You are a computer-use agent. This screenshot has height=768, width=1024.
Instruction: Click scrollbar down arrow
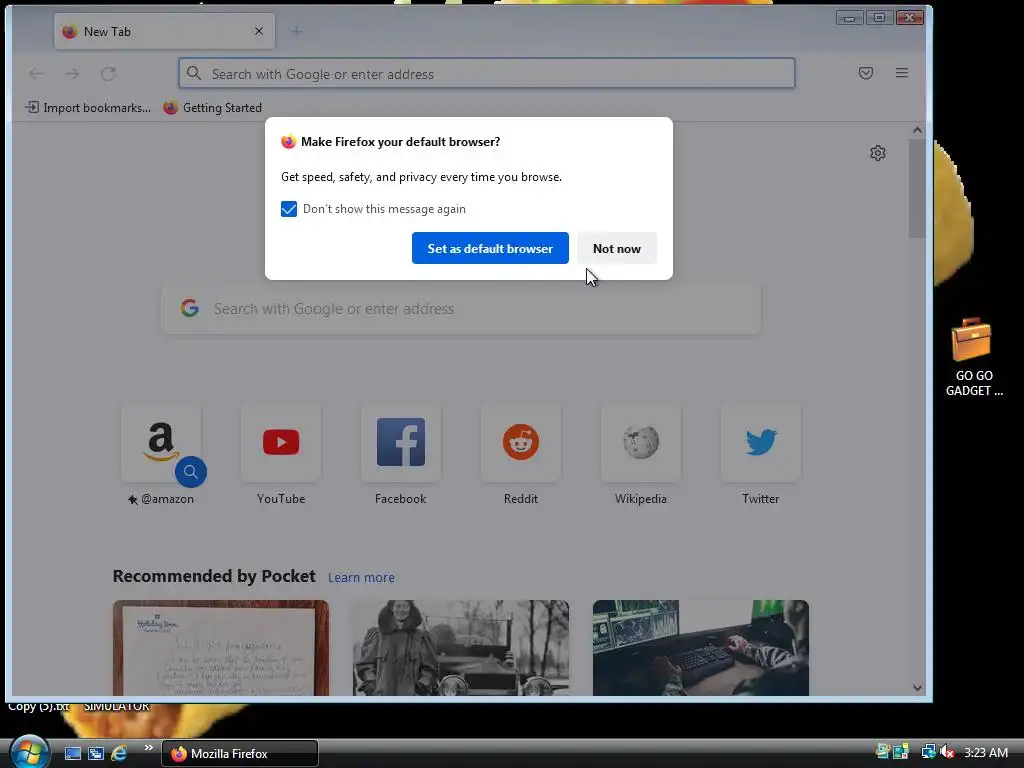click(x=917, y=688)
